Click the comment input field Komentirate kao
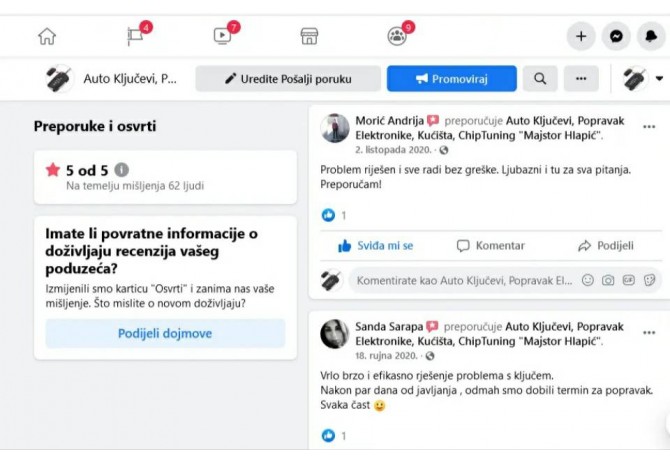Screen dimensions: 670x464 point(464,281)
